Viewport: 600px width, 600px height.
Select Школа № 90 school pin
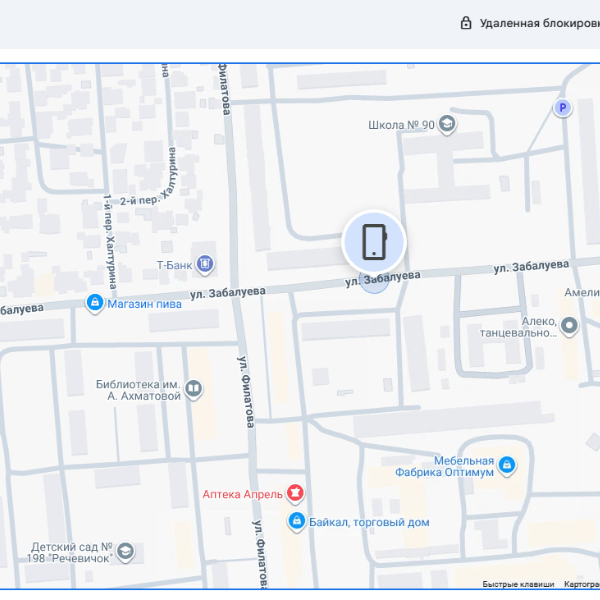[447, 124]
